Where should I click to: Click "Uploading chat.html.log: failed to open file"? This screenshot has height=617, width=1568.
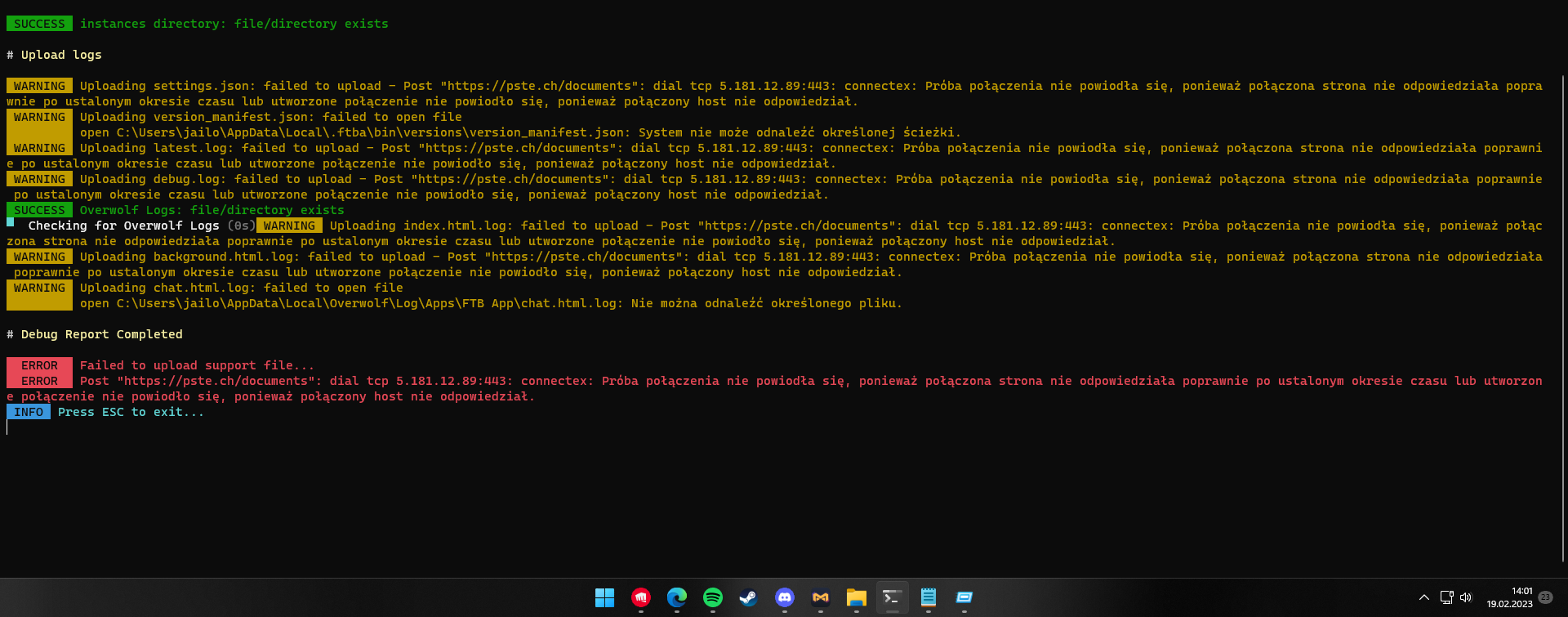241,288
